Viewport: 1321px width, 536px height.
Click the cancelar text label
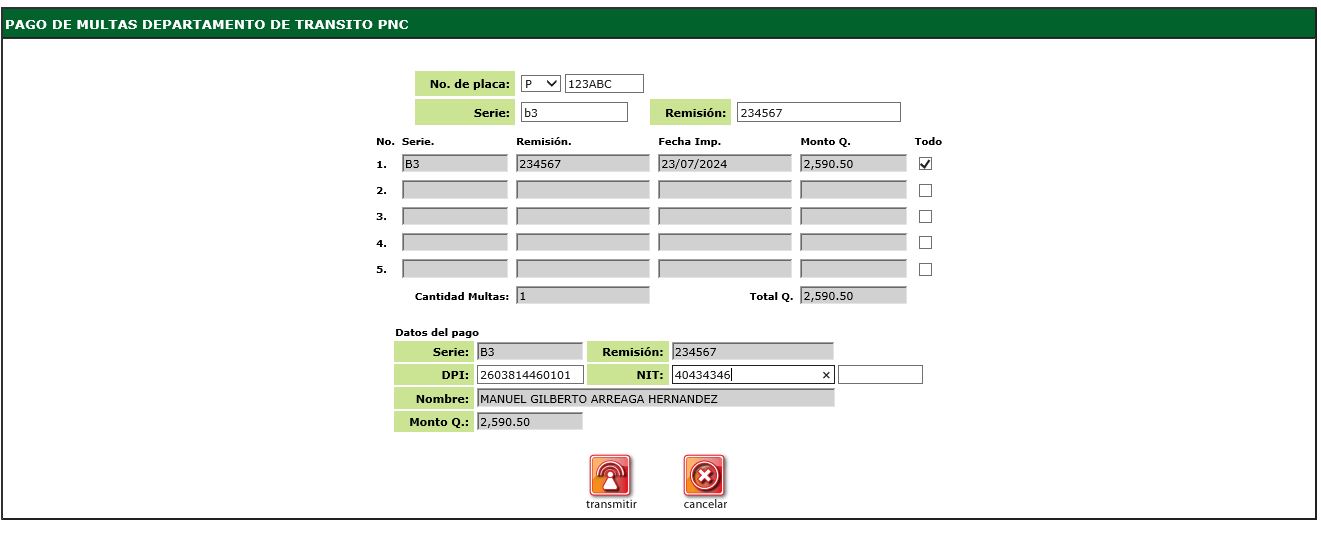705,505
